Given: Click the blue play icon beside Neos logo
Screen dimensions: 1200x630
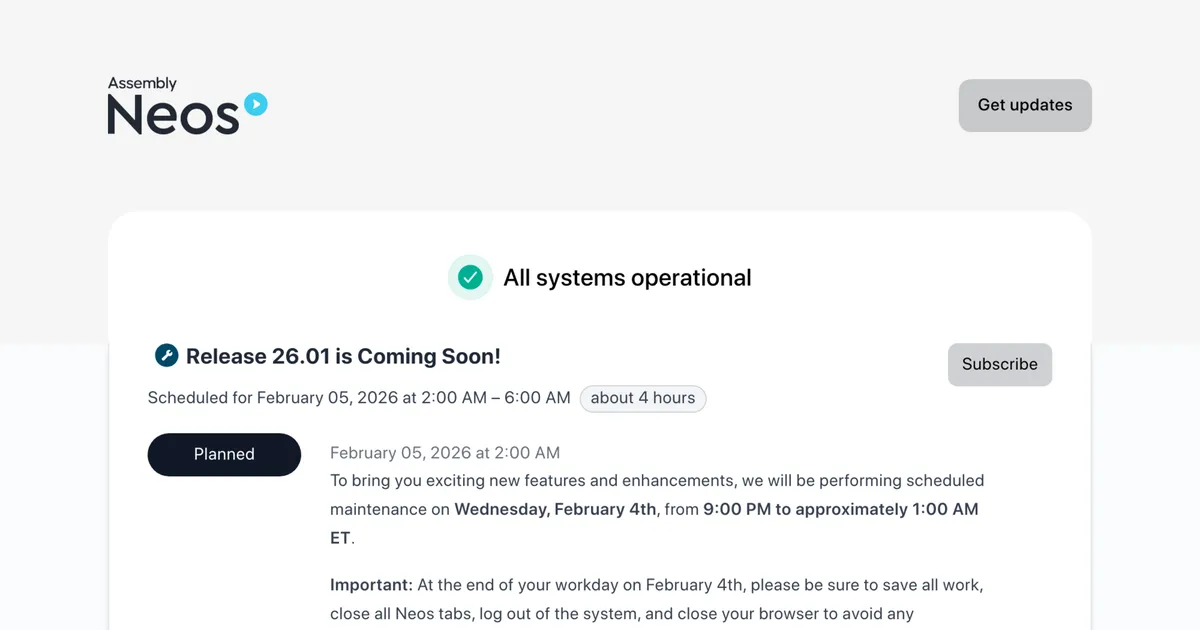Looking at the screenshot, I should point(256,101).
